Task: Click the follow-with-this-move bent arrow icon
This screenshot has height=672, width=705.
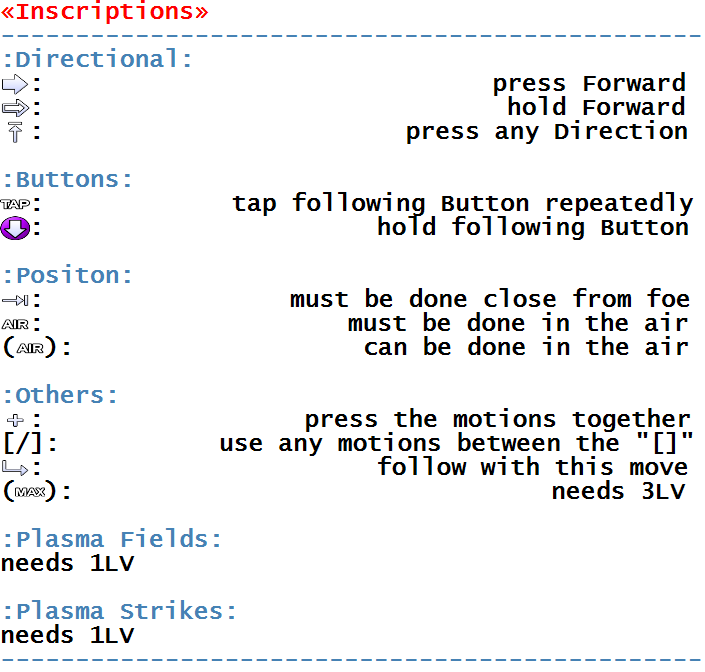Action: tap(15, 468)
